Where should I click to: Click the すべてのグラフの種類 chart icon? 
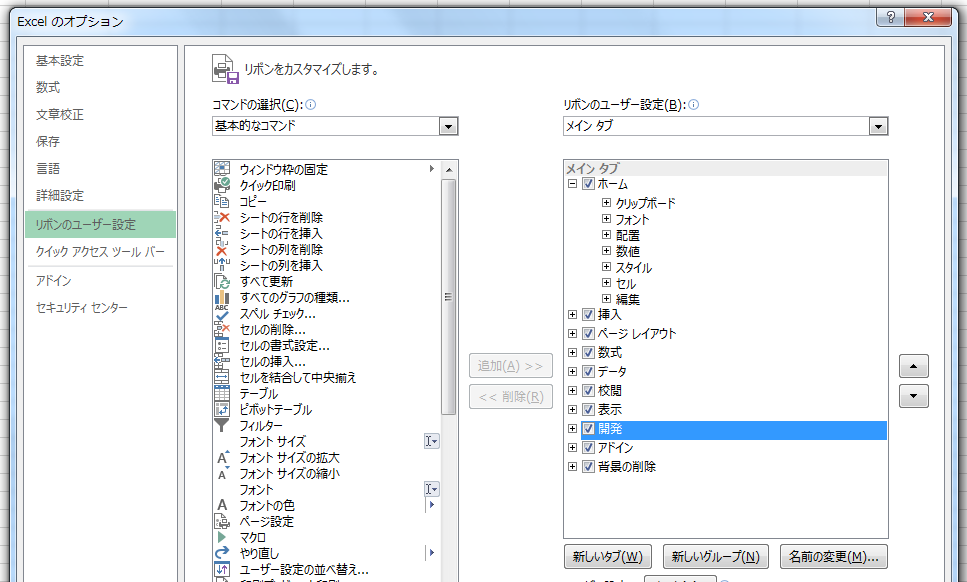click(222, 297)
